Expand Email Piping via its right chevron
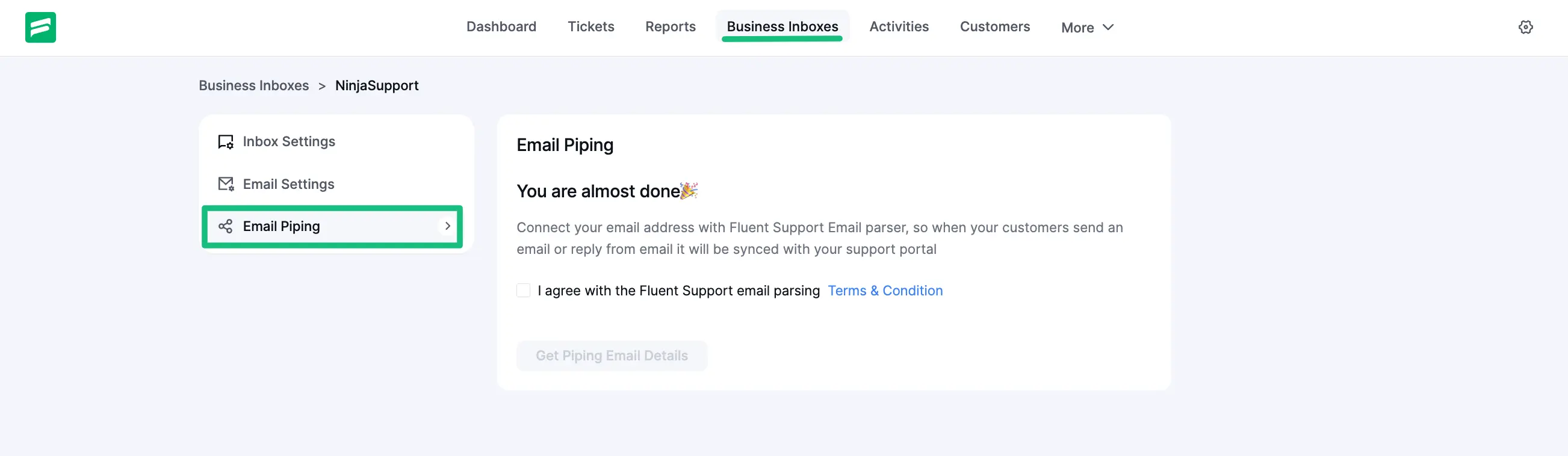This screenshot has width=1568, height=456. 447,226
